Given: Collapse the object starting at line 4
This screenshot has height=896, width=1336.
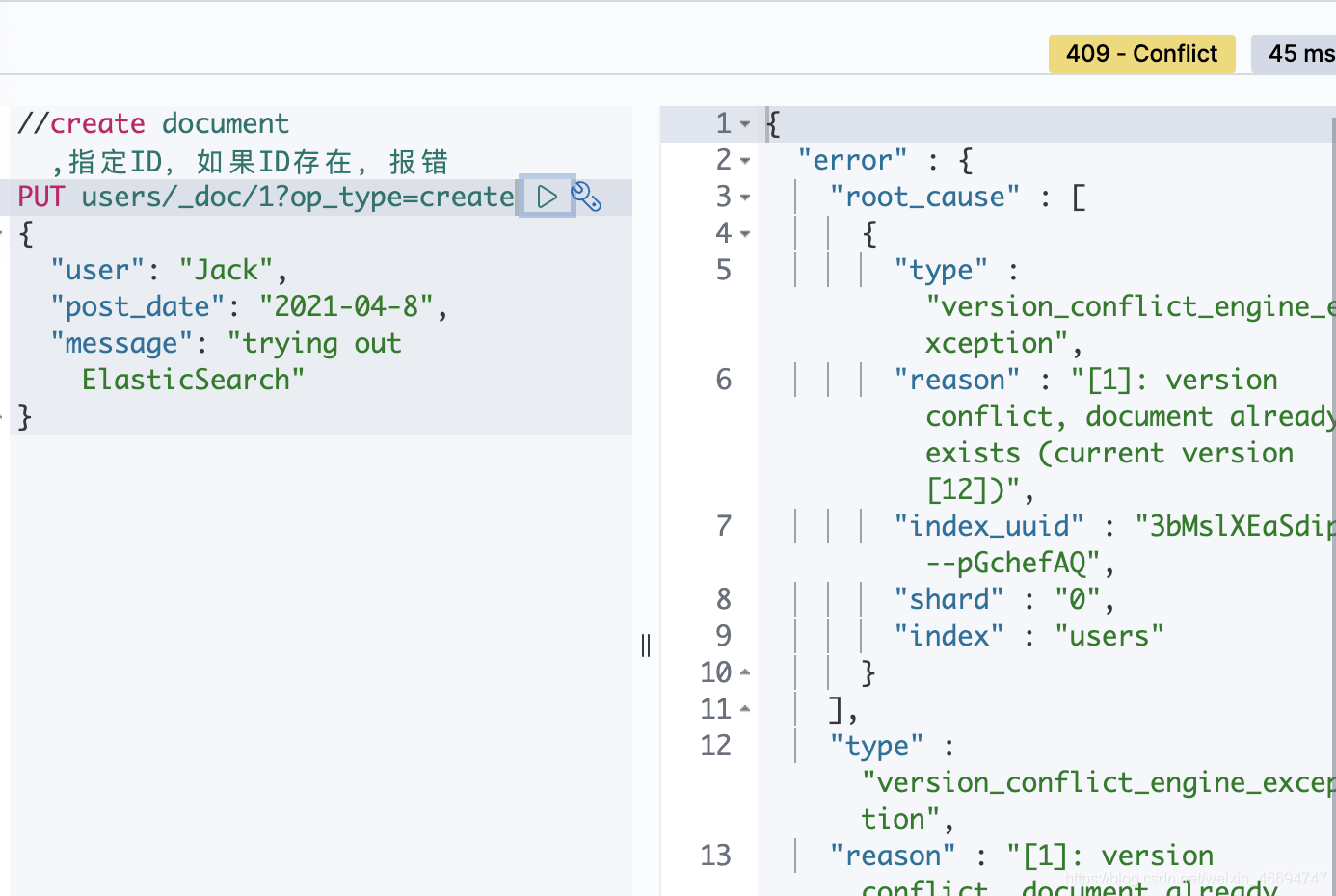Looking at the screenshot, I should (x=745, y=234).
